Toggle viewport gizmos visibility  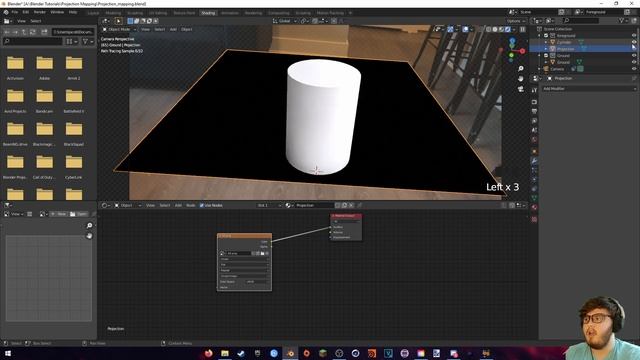[450, 29]
